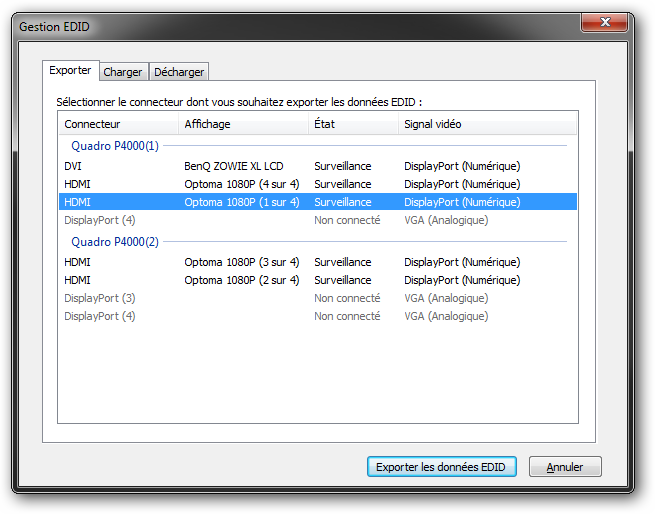This screenshot has height=514, width=655.
Task: Switch to the Charger tab
Action: coord(123,72)
